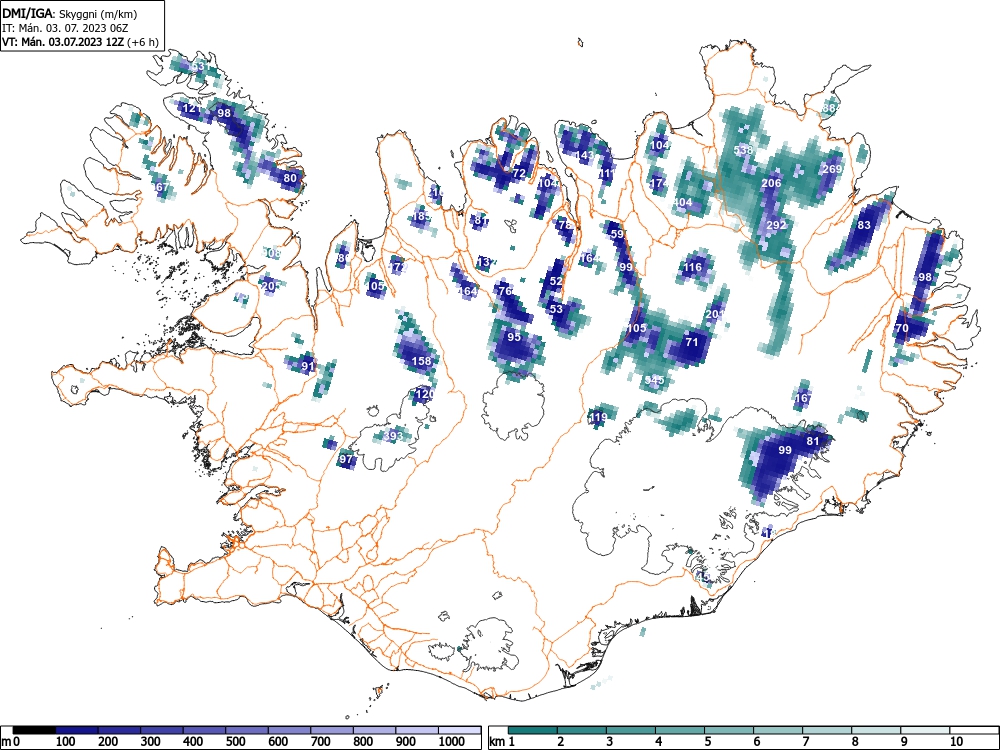
Task: Click the visibility value 76 on the map
Action: pyautogui.click(x=506, y=291)
